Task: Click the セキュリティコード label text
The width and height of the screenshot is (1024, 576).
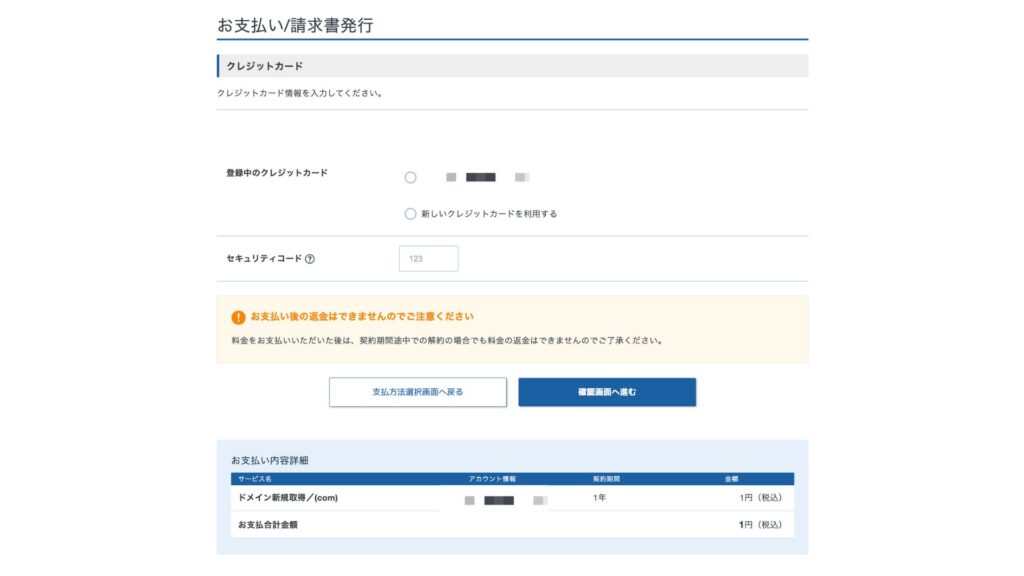Action: pos(264,259)
